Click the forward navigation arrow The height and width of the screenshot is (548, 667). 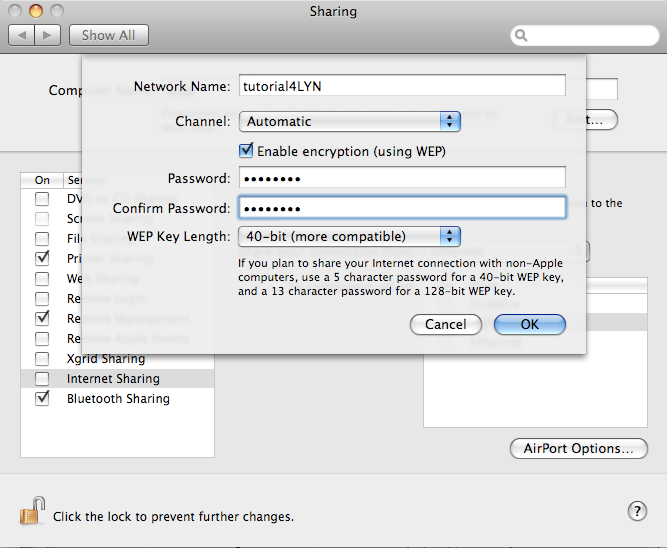(48, 35)
